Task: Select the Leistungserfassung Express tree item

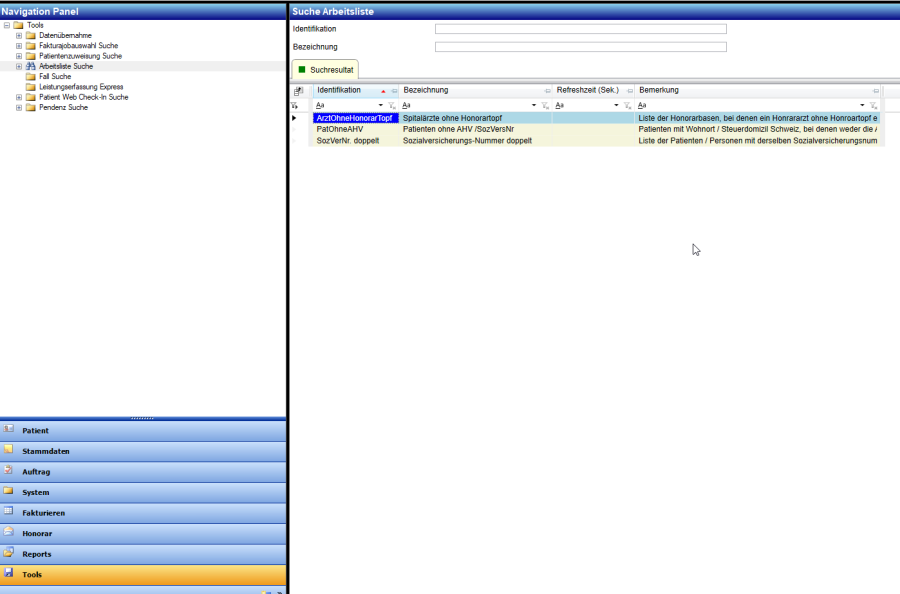Action: [x=81, y=87]
